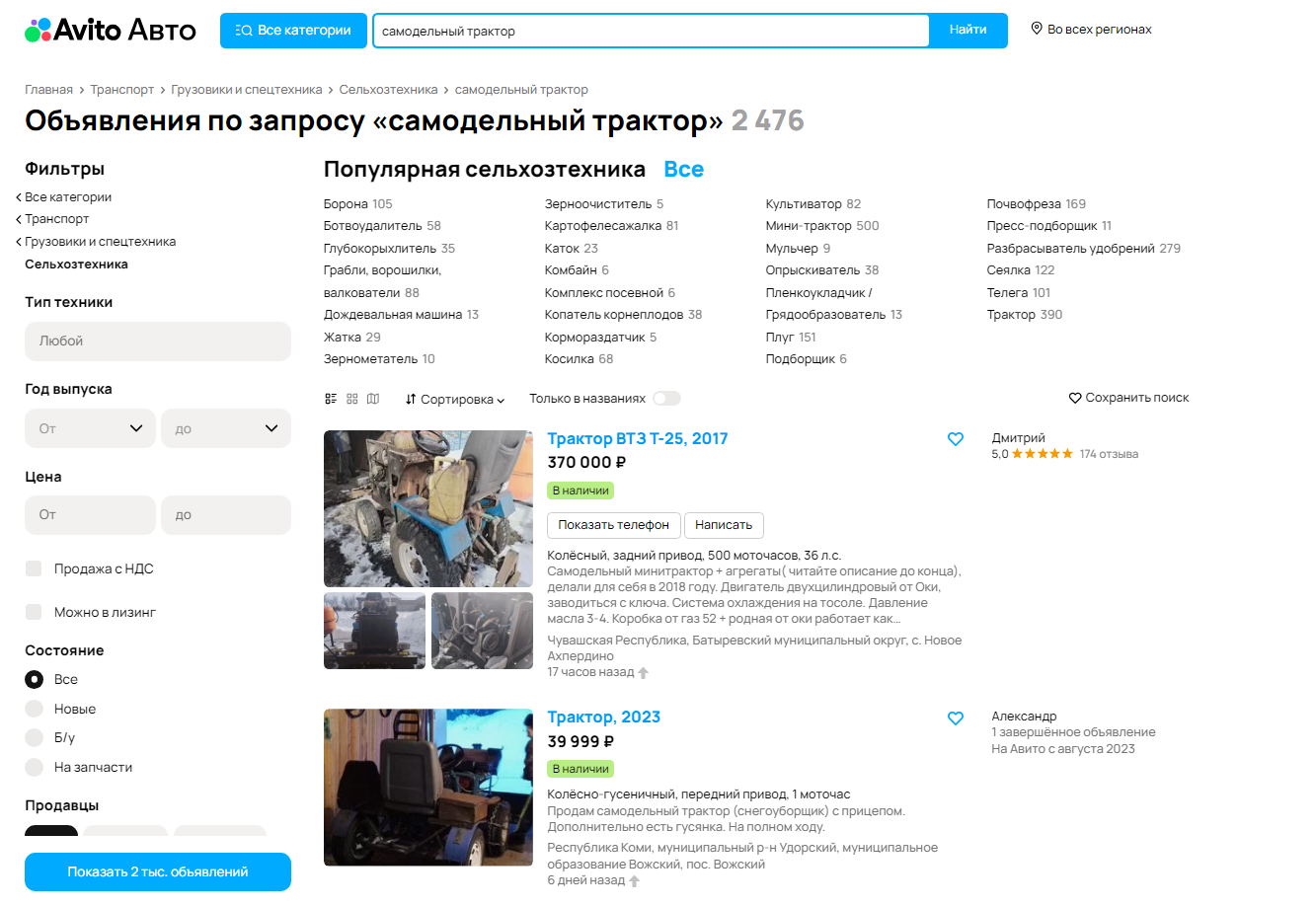The height and width of the screenshot is (907, 1316).
Task: Check the Продажа с НДС box
Action: click(34, 568)
